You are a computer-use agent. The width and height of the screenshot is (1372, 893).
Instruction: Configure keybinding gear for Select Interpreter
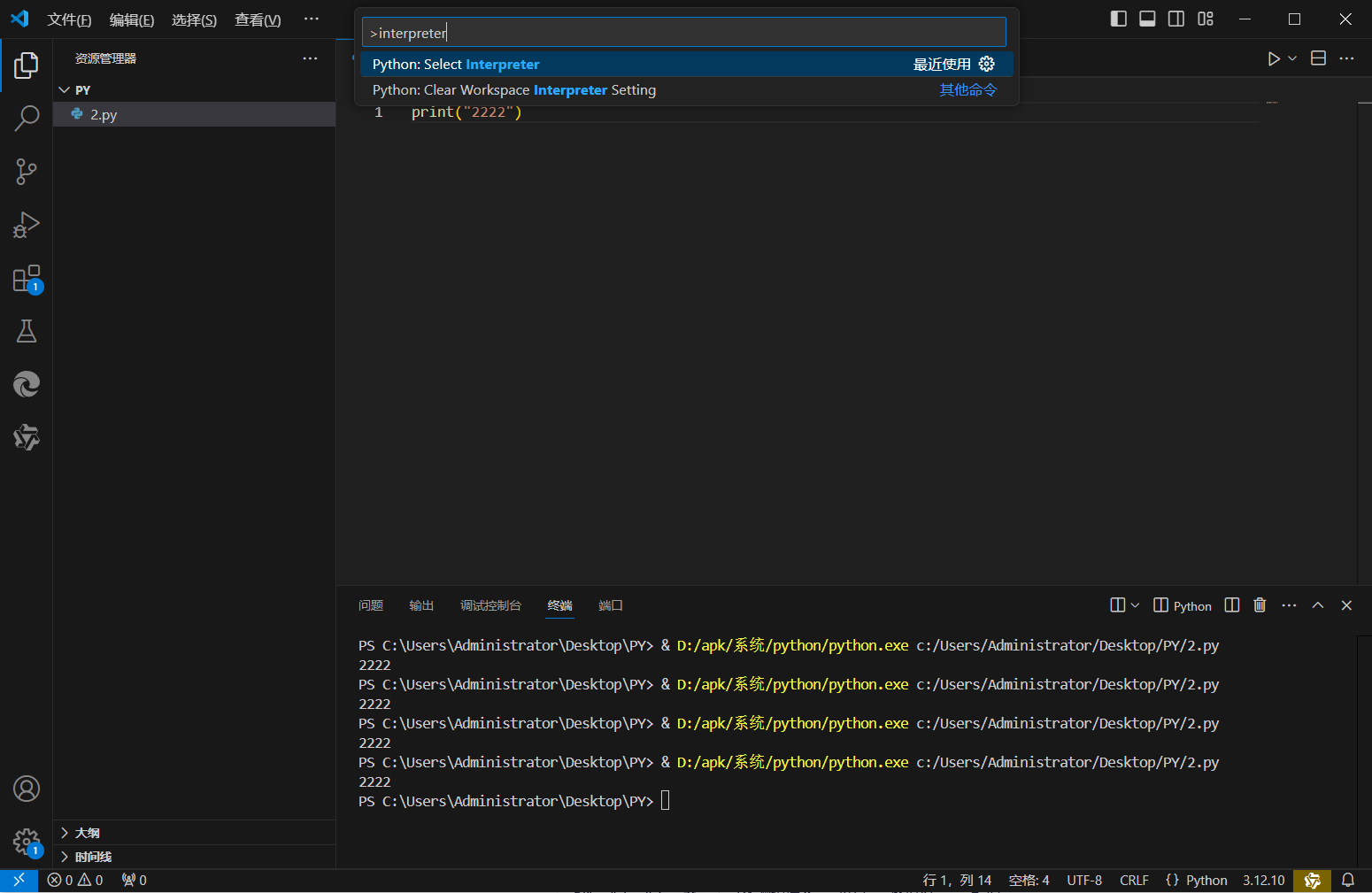pos(987,64)
